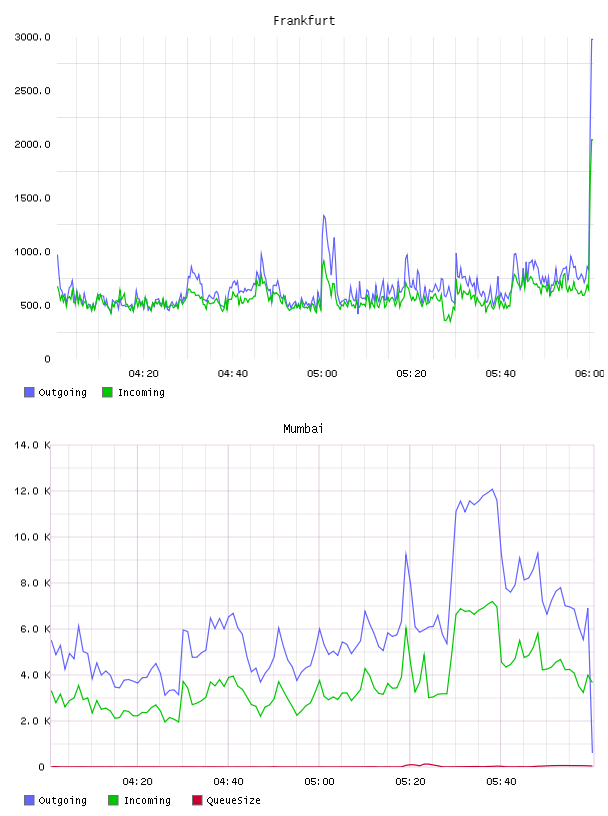Image resolution: width=608 pixels, height=816 pixels.
Task: Click the Outgoing label in Frankfurt legend
Action: pyautogui.click(x=62, y=392)
